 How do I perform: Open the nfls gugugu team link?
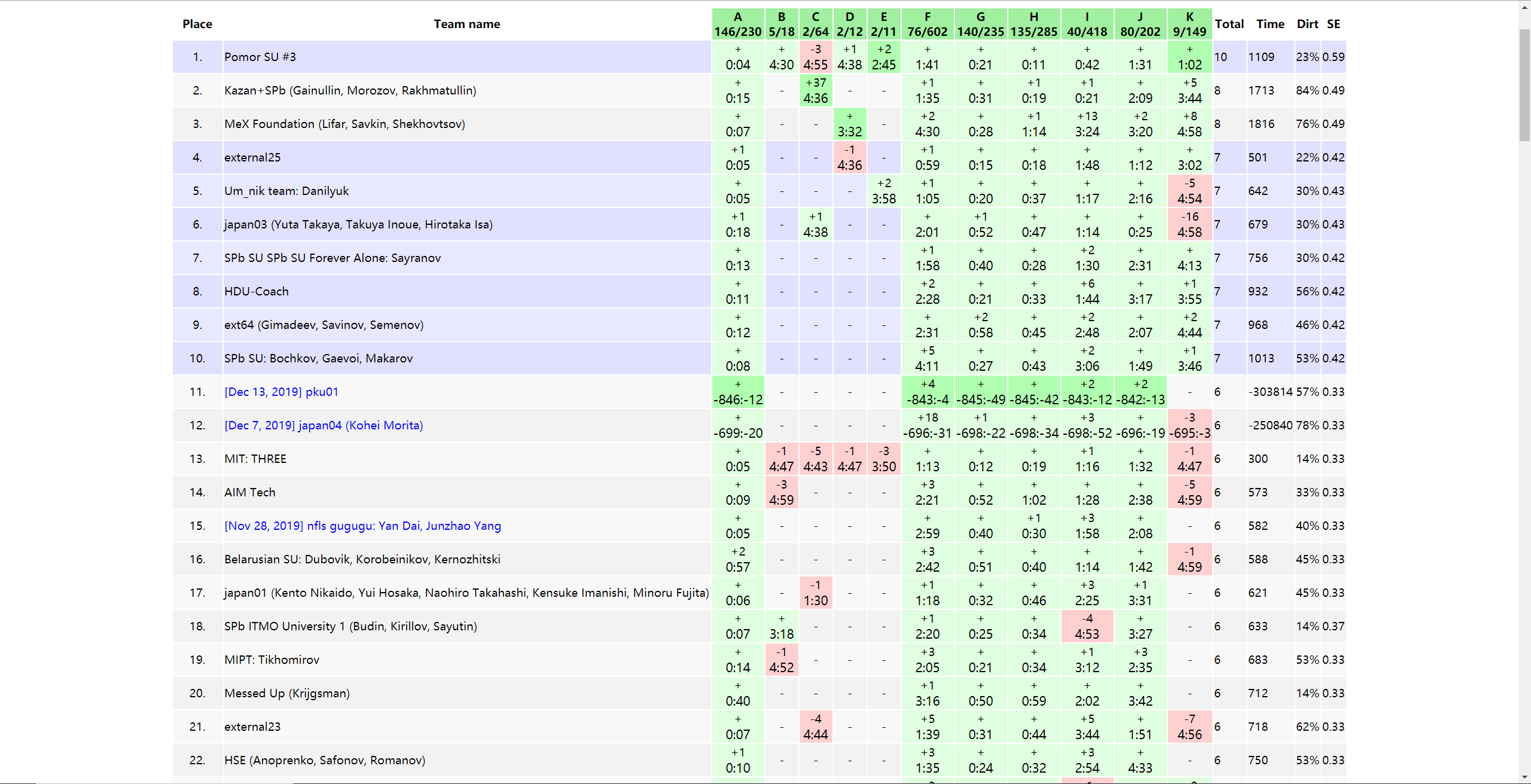362,526
